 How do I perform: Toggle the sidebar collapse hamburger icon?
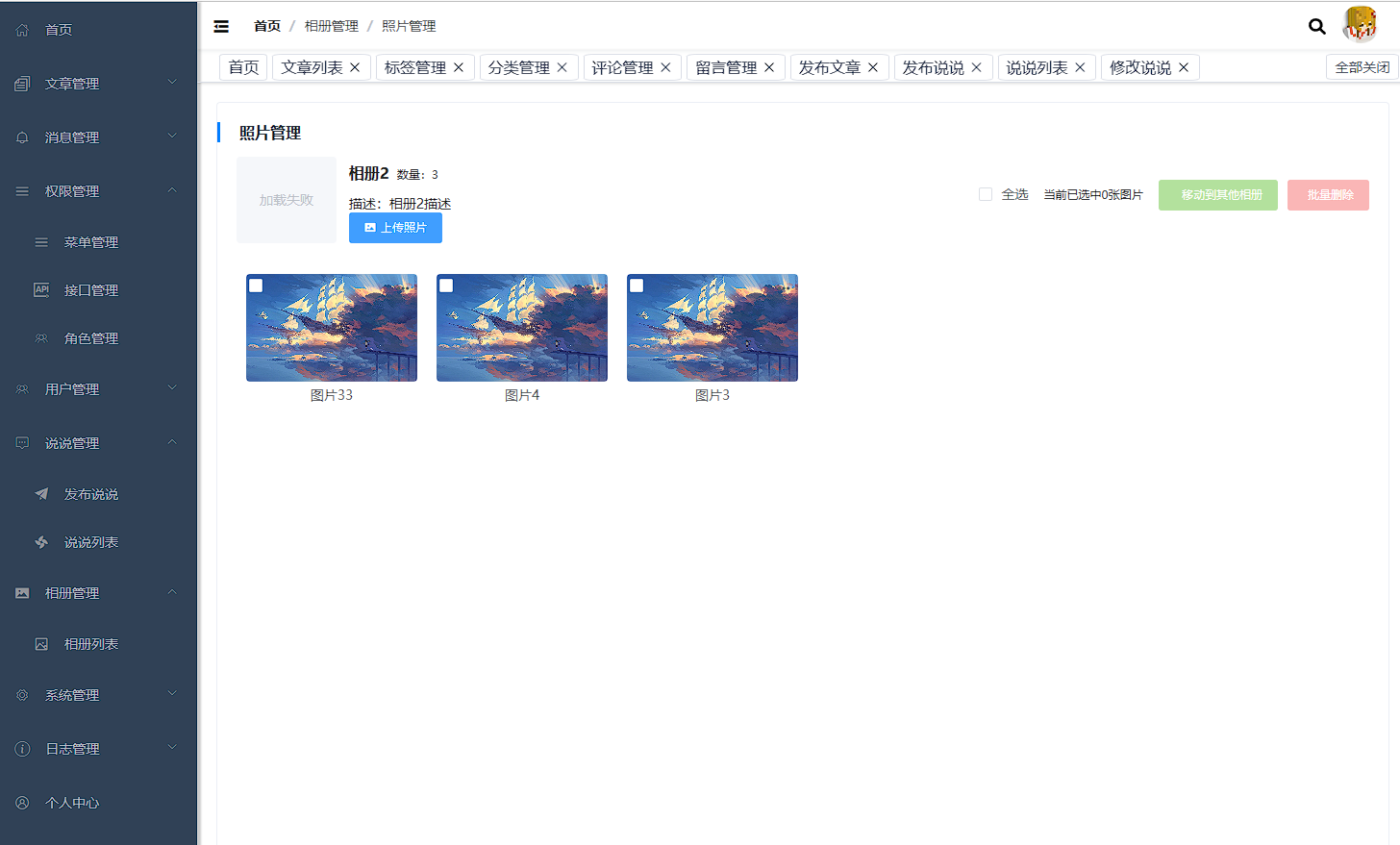(221, 26)
